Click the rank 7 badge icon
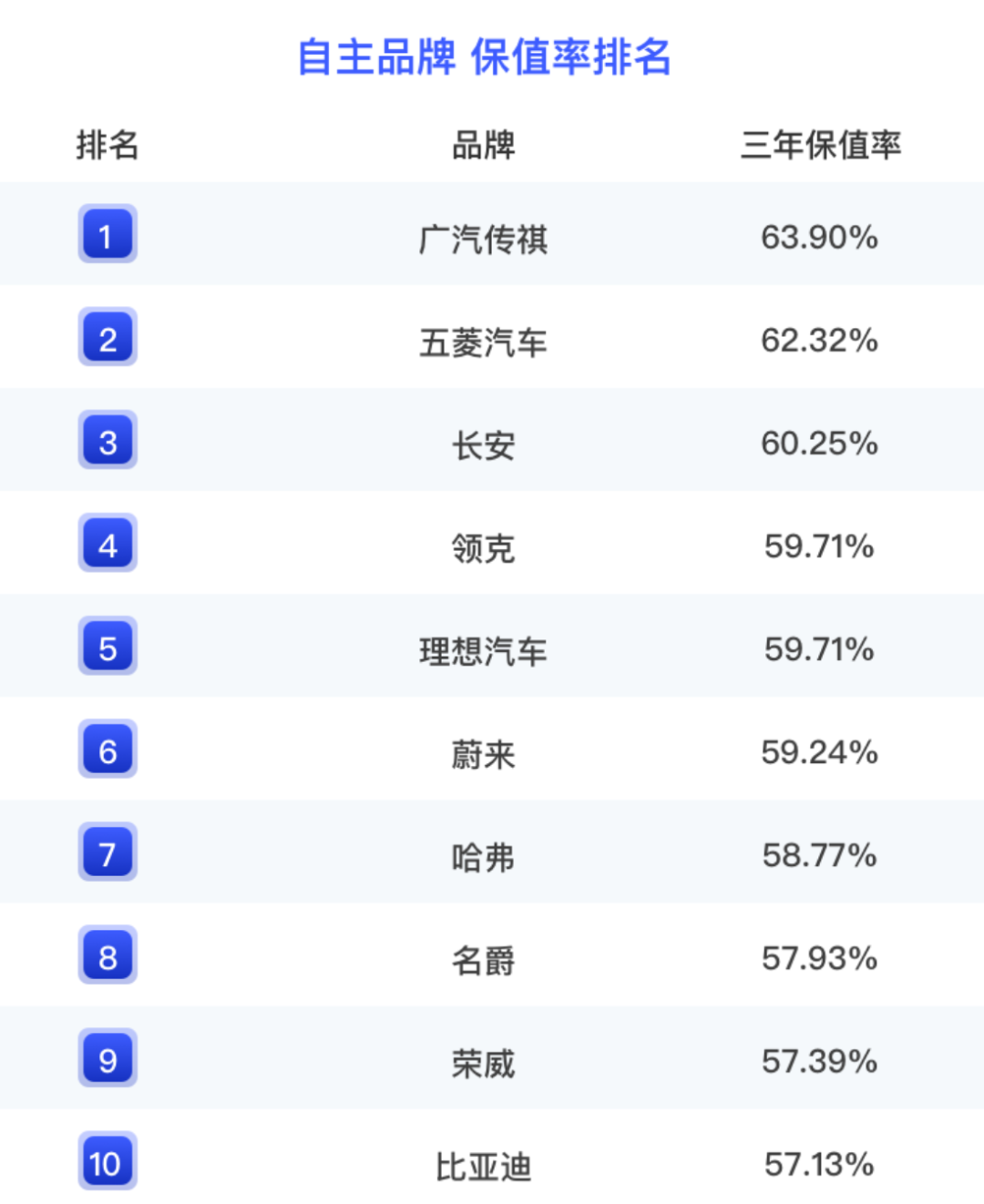984x1204 pixels. click(x=108, y=852)
